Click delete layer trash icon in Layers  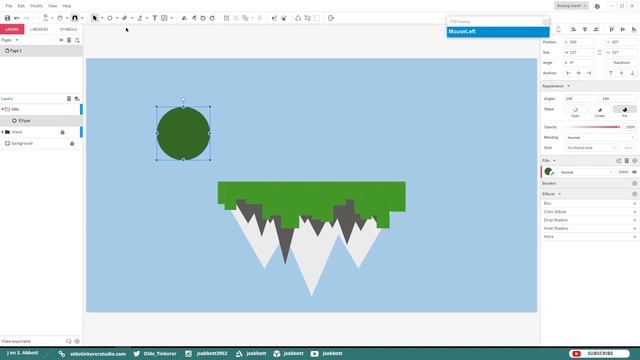point(69,99)
